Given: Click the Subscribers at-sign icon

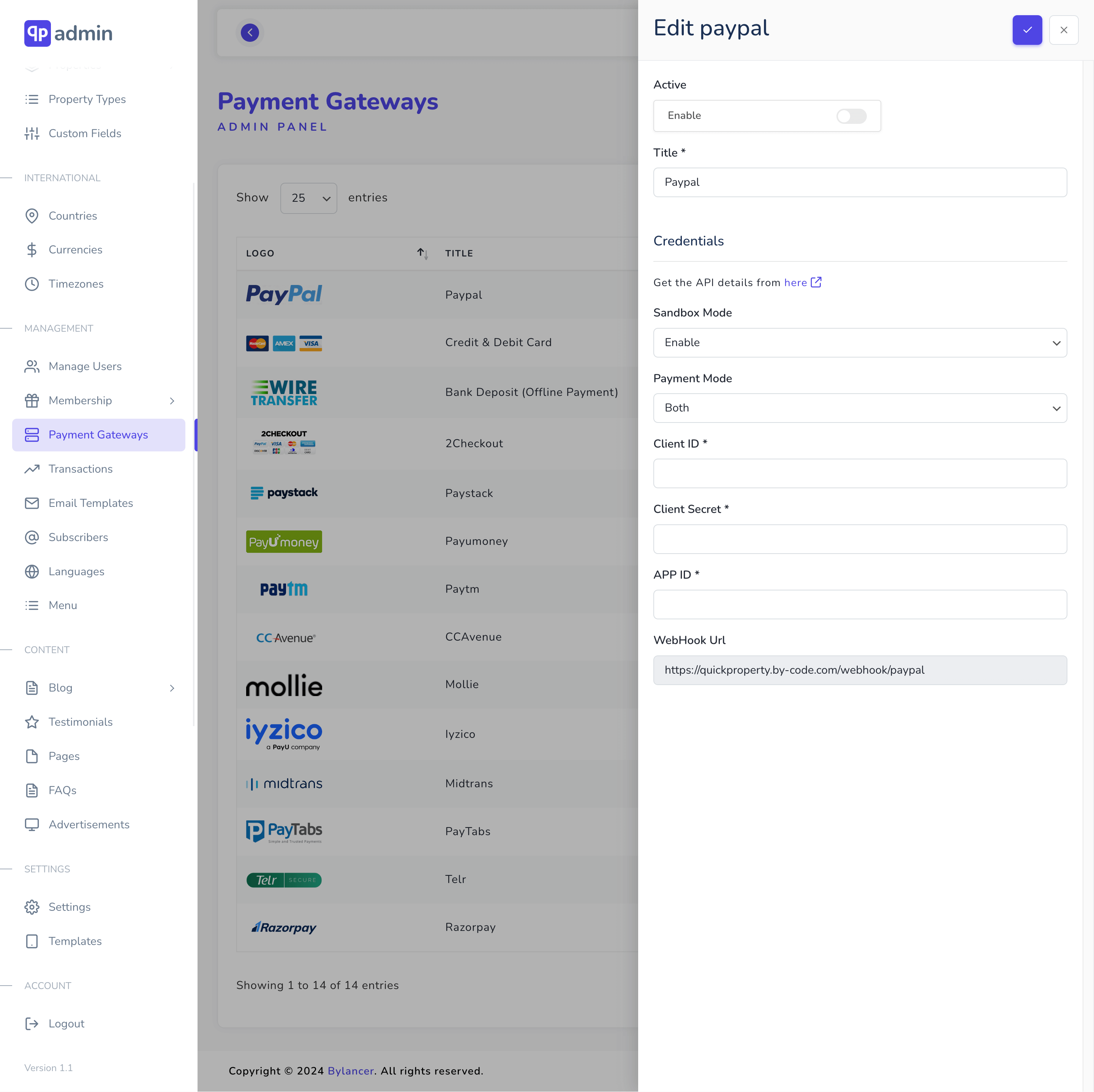Looking at the screenshot, I should pyautogui.click(x=32, y=537).
